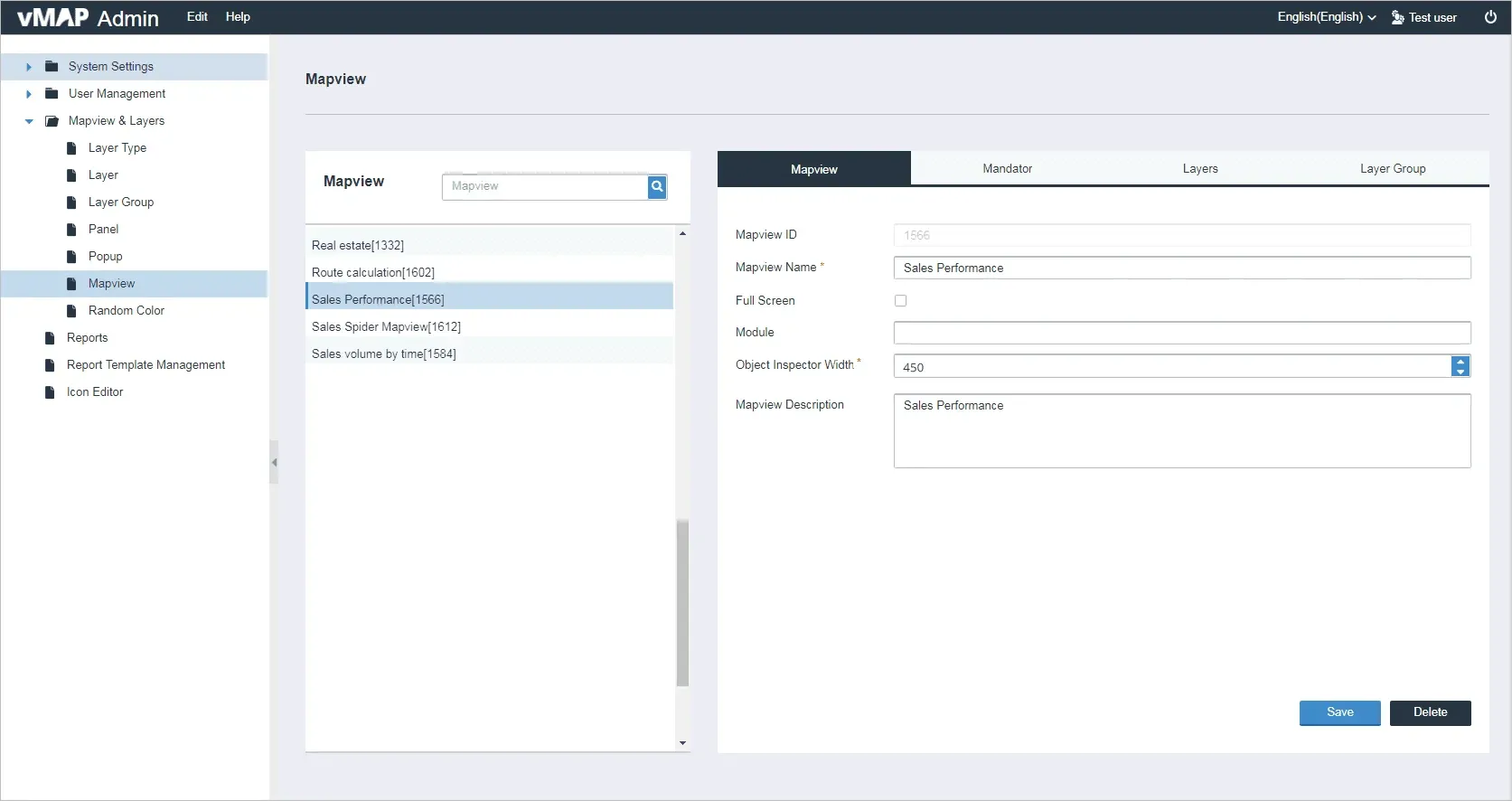Screen dimensions: 1512x801
Task: Expand the System Settings tree node arrow
Action: click(x=28, y=67)
